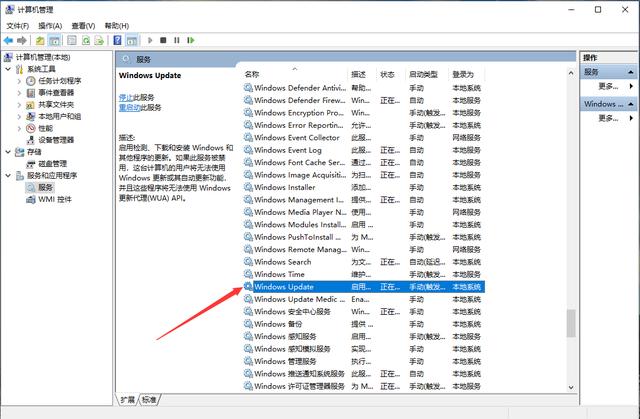Switch to the 标准 tab

click(149, 400)
